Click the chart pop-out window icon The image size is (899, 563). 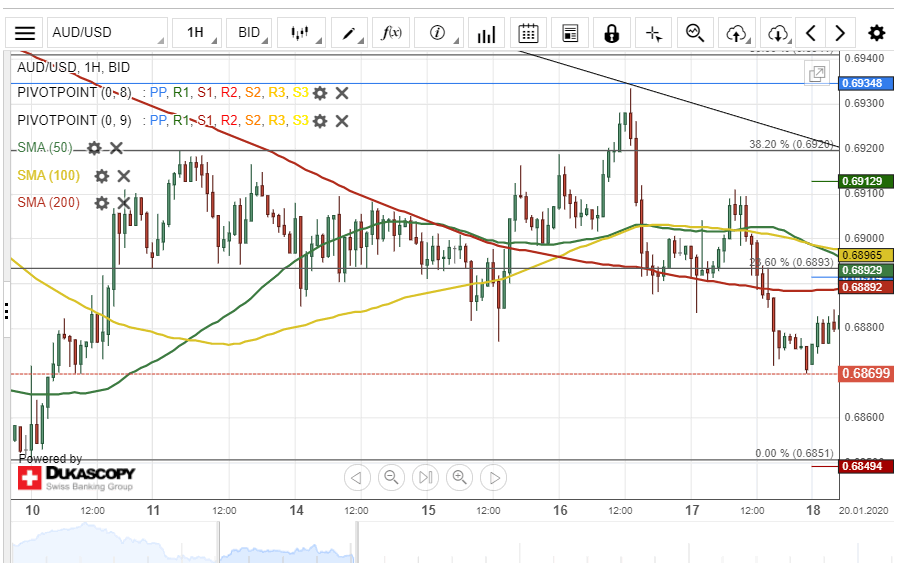pos(817,73)
